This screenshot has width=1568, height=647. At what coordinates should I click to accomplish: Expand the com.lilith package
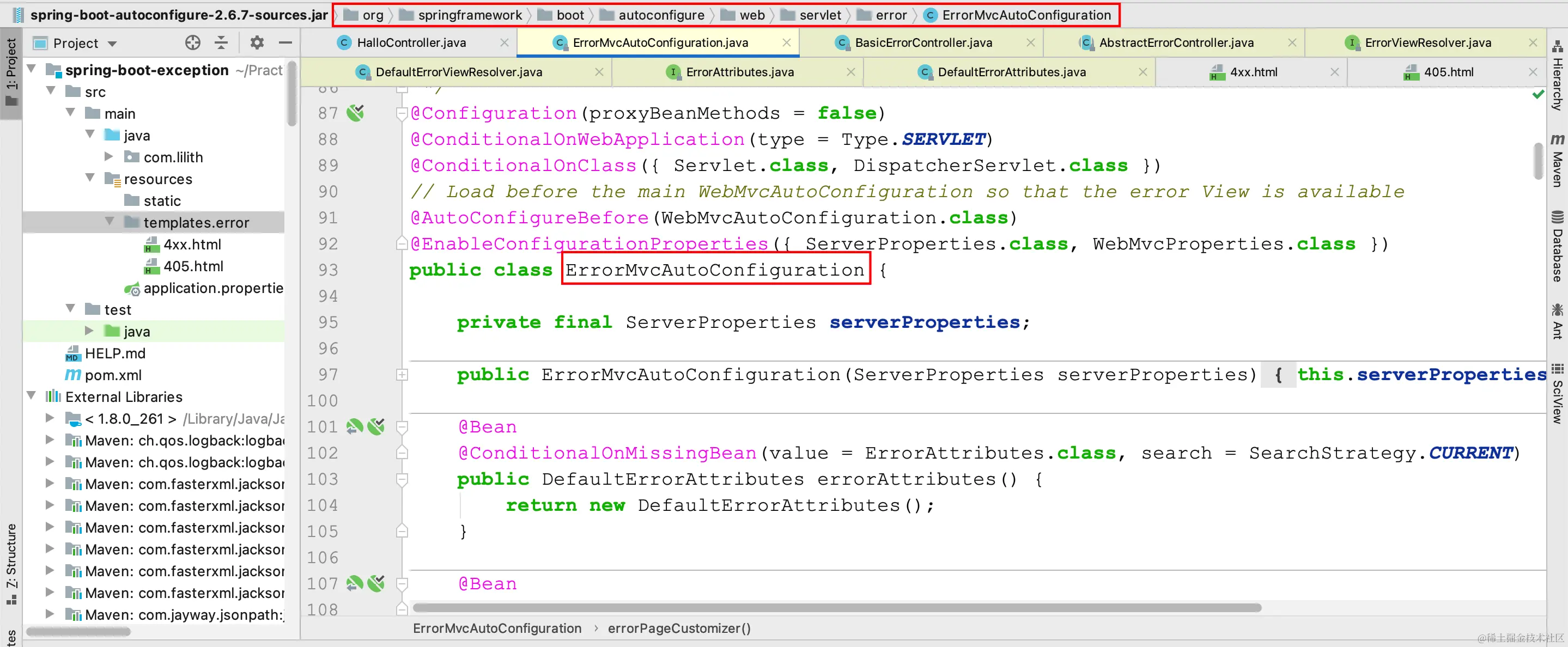tap(110, 156)
